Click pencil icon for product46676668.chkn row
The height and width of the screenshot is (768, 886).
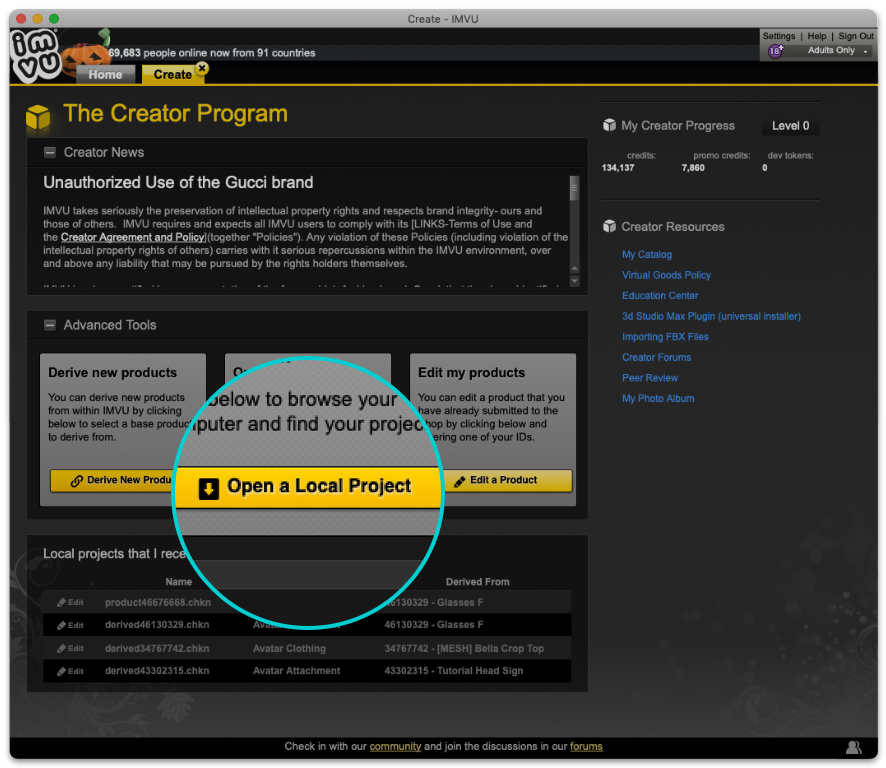[61, 602]
